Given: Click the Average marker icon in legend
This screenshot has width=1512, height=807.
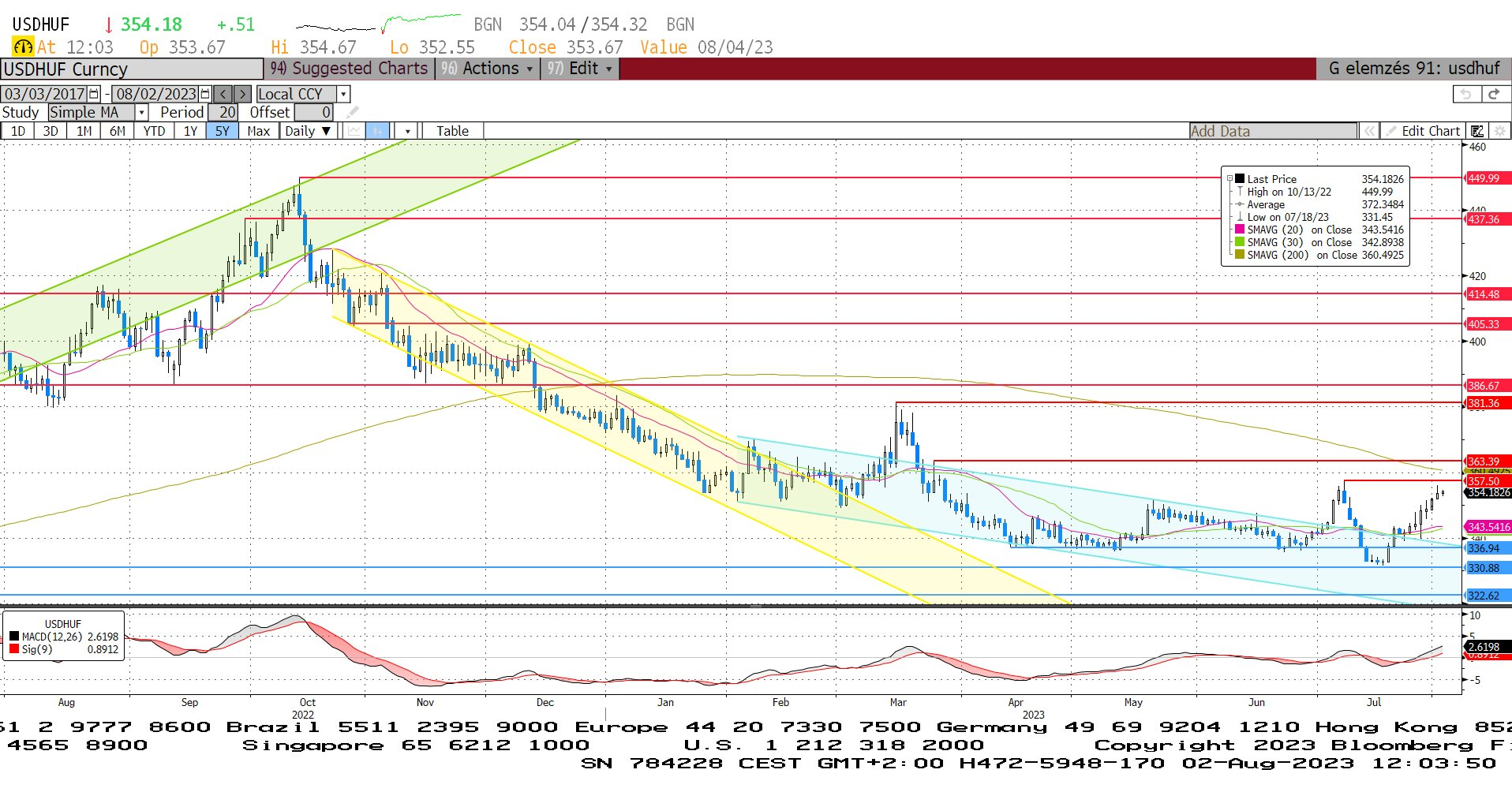Looking at the screenshot, I should [1240, 204].
